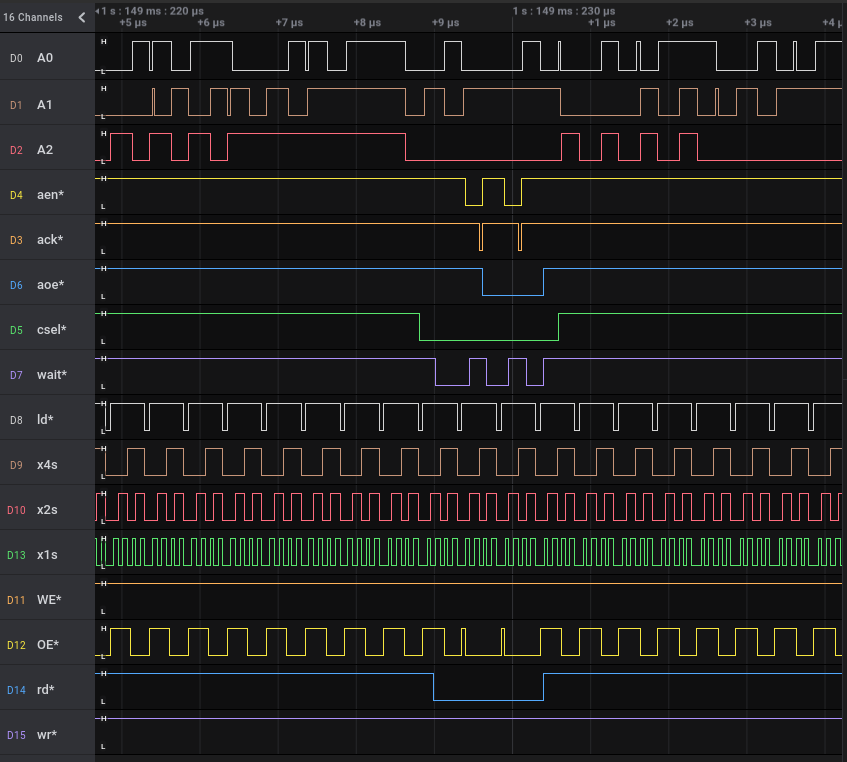Select channel D7 wait* row label
Screen dimensions: 847x762
tap(48, 374)
